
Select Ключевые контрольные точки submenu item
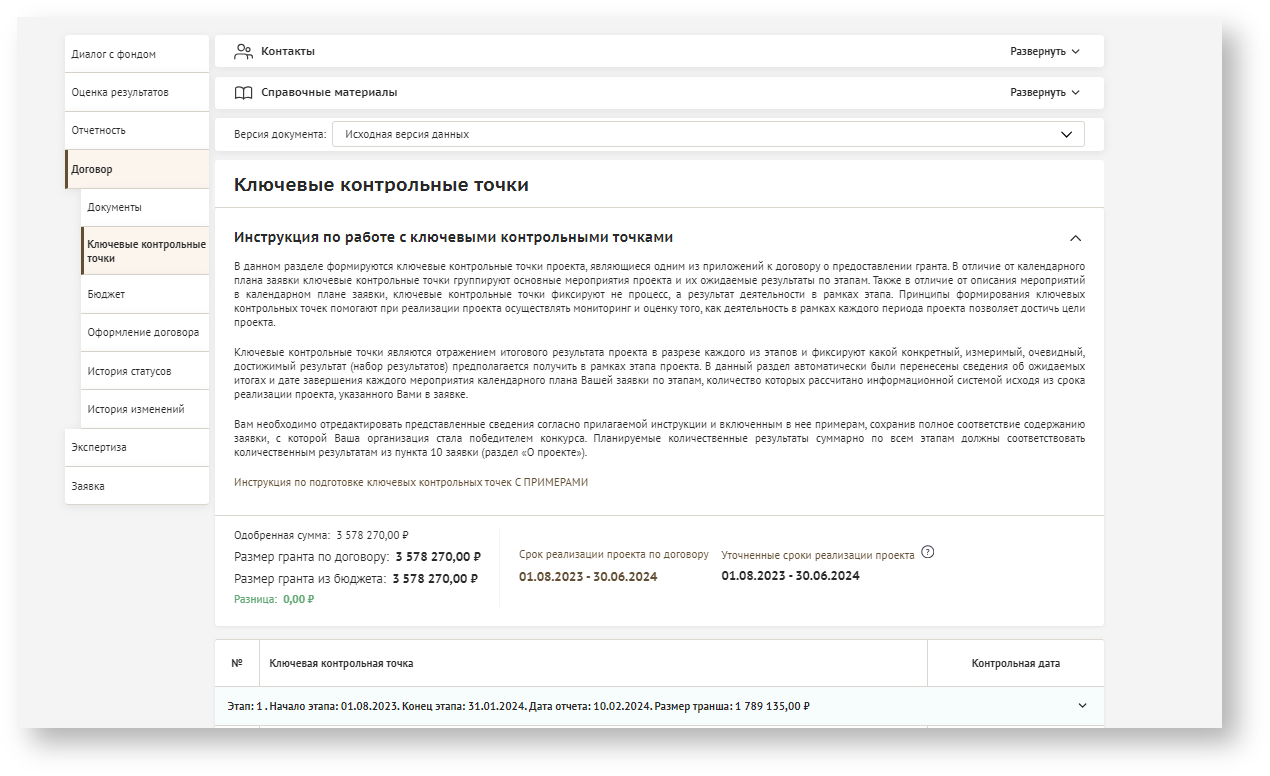[x=146, y=251]
